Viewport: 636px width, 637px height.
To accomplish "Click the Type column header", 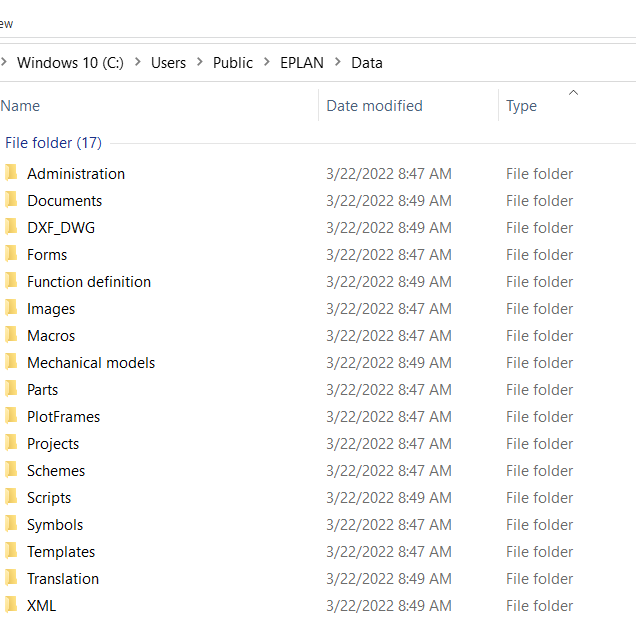I will [521, 106].
